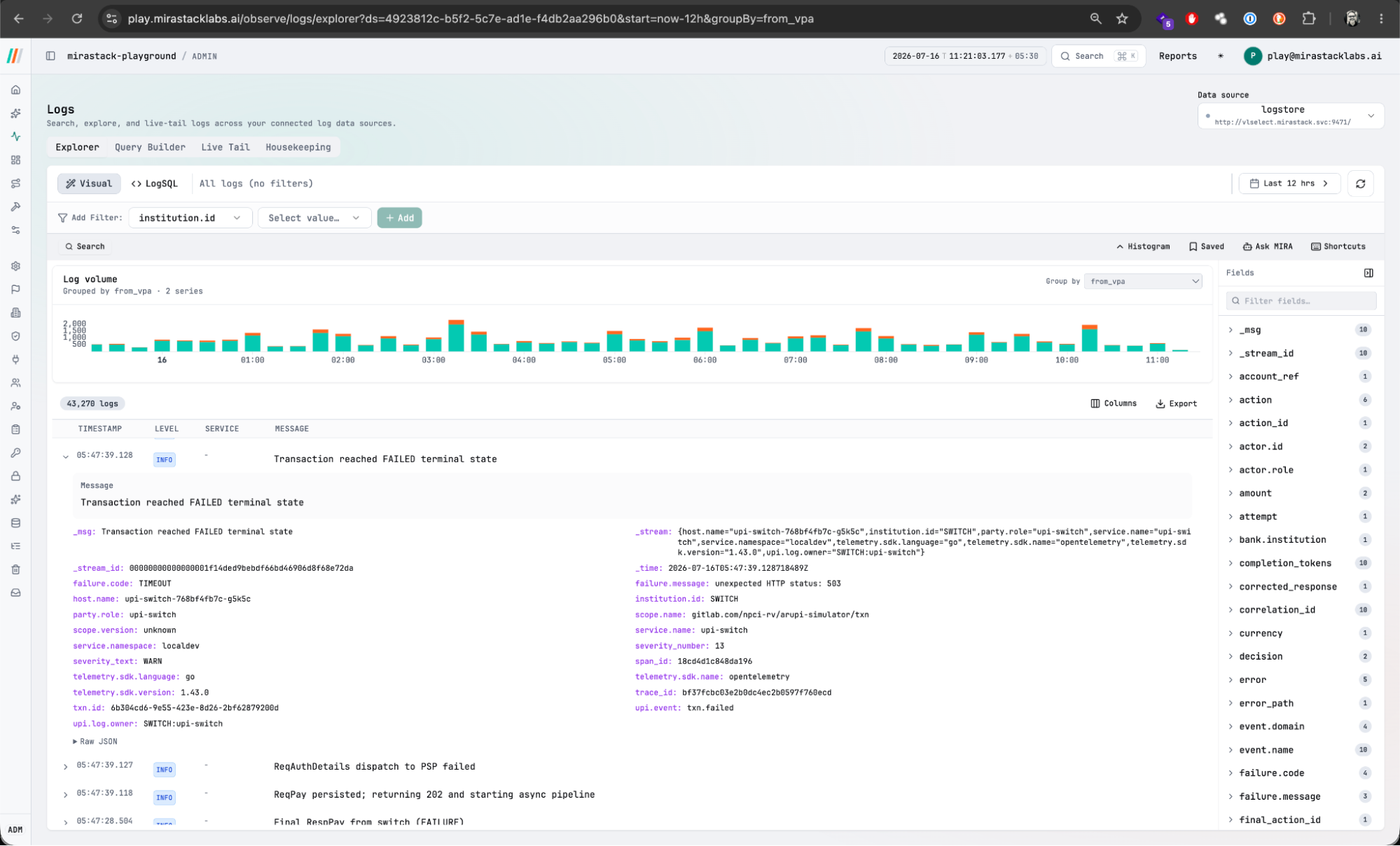Open the Explorer tab

77,147
